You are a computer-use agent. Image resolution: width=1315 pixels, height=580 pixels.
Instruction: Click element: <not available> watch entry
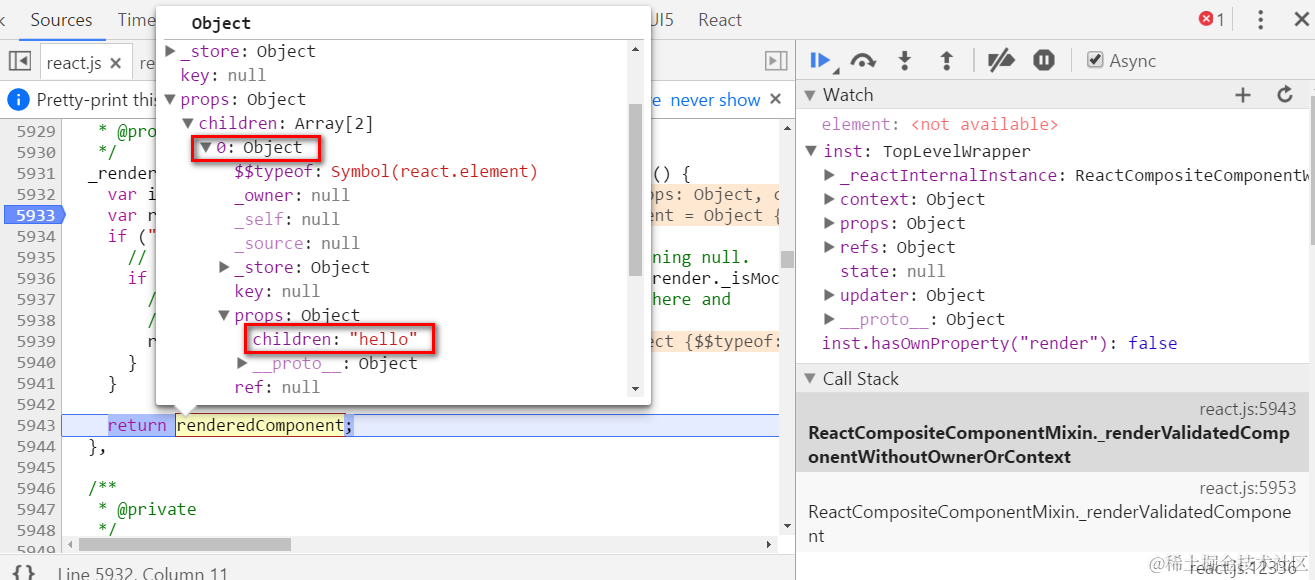pyautogui.click(x=939, y=124)
